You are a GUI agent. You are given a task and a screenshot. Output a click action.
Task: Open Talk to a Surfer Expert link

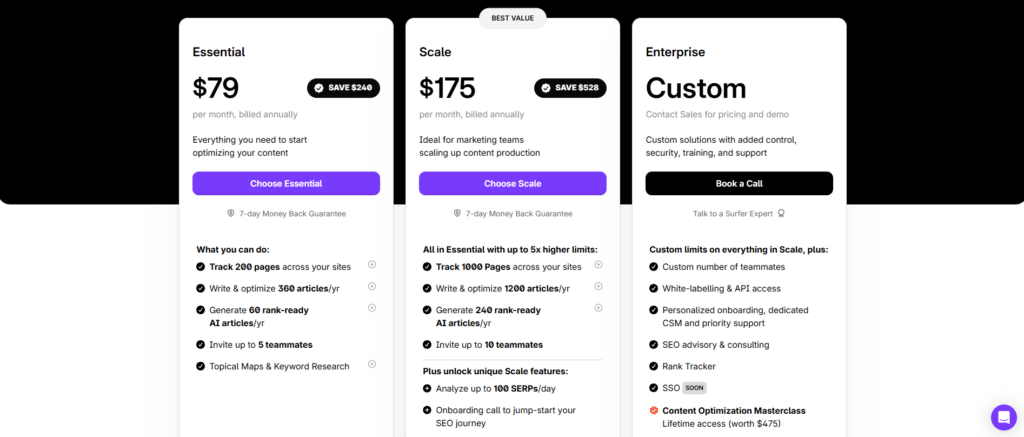(x=733, y=214)
